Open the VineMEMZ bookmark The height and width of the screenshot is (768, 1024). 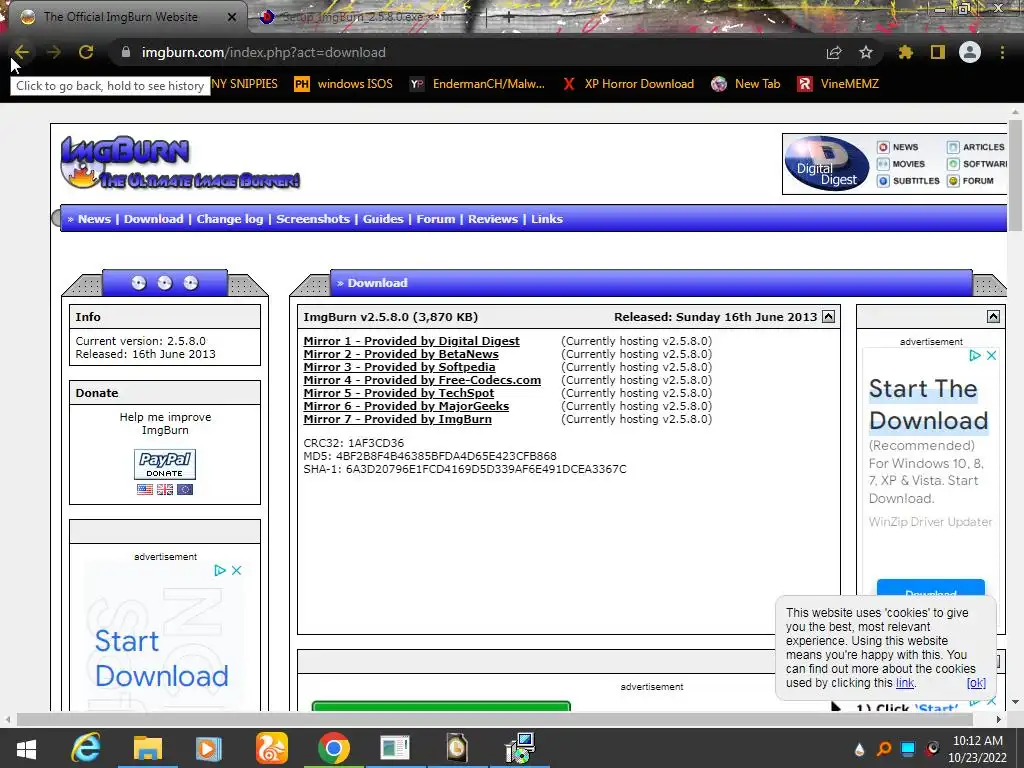pos(838,84)
